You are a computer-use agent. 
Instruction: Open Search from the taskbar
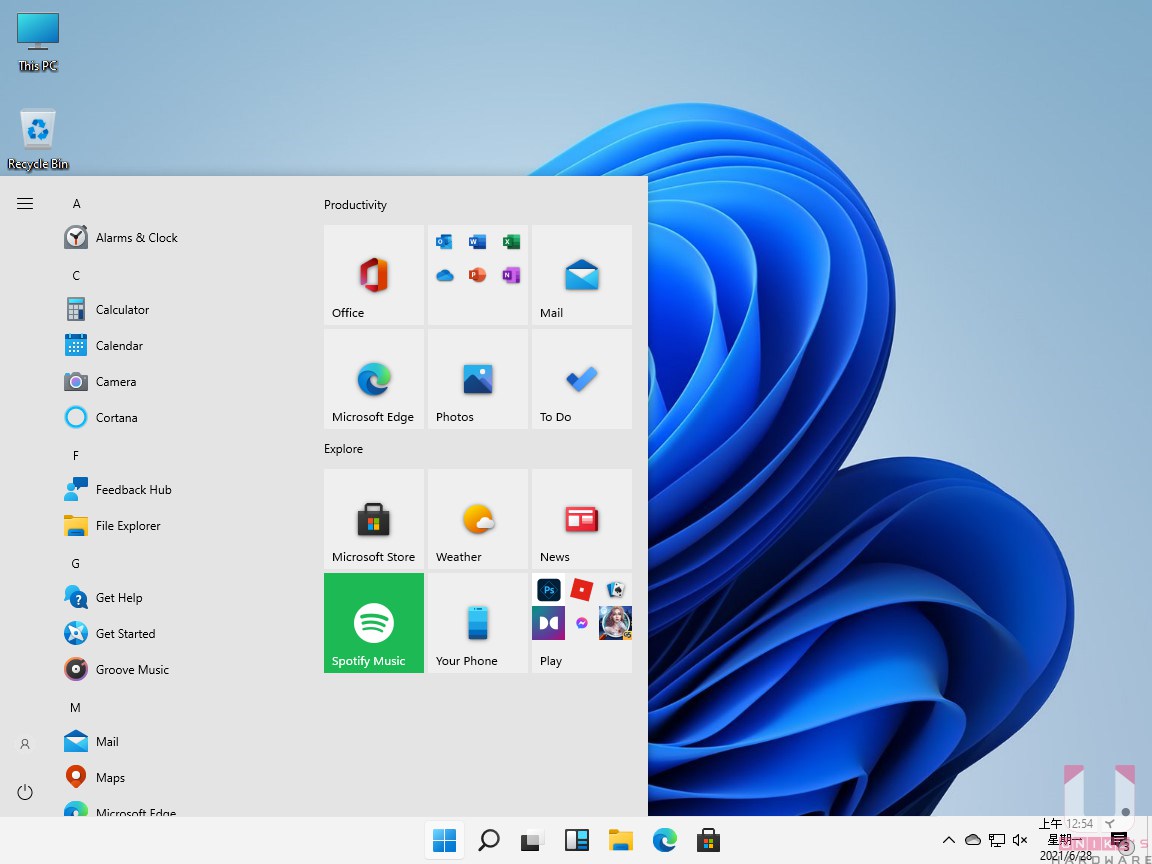(x=489, y=840)
